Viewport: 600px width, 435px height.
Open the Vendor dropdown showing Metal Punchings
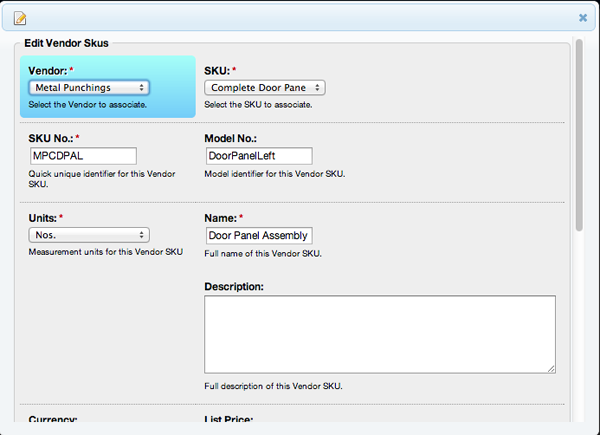pyautogui.click(x=89, y=88)
